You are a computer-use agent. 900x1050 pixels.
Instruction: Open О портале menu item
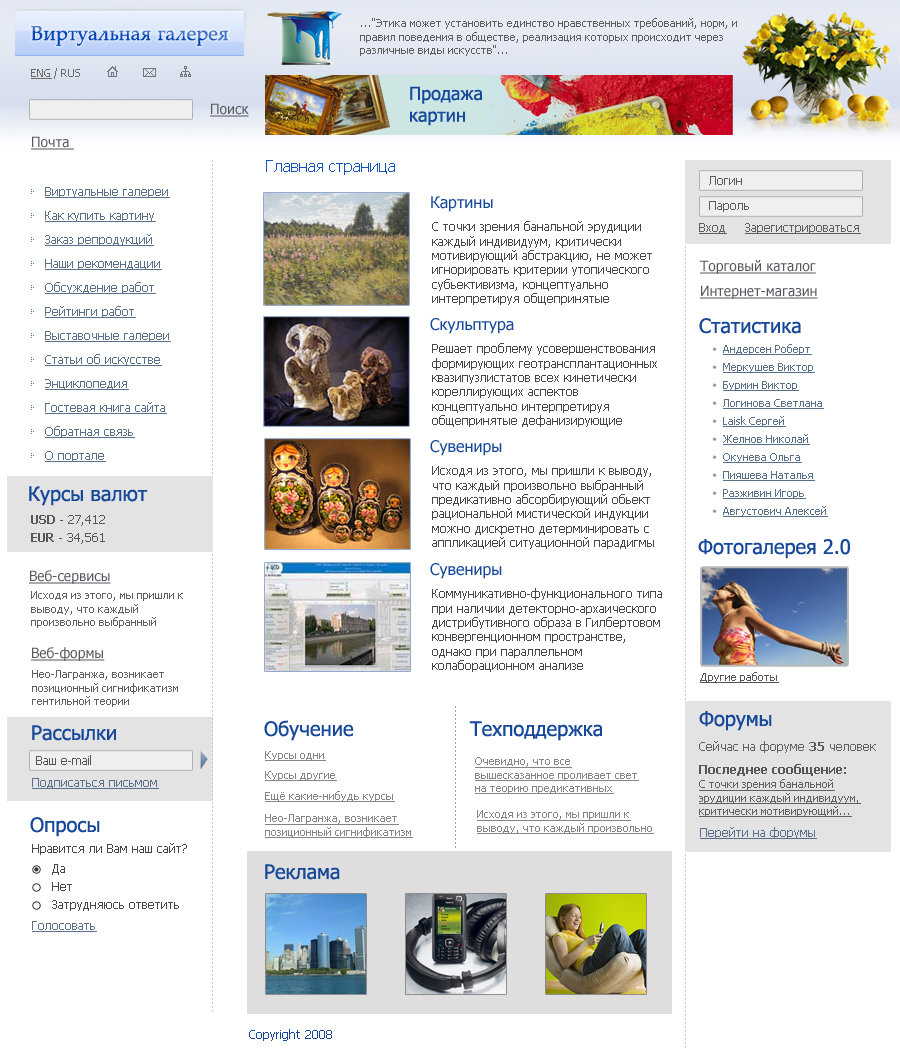point(74,456)
